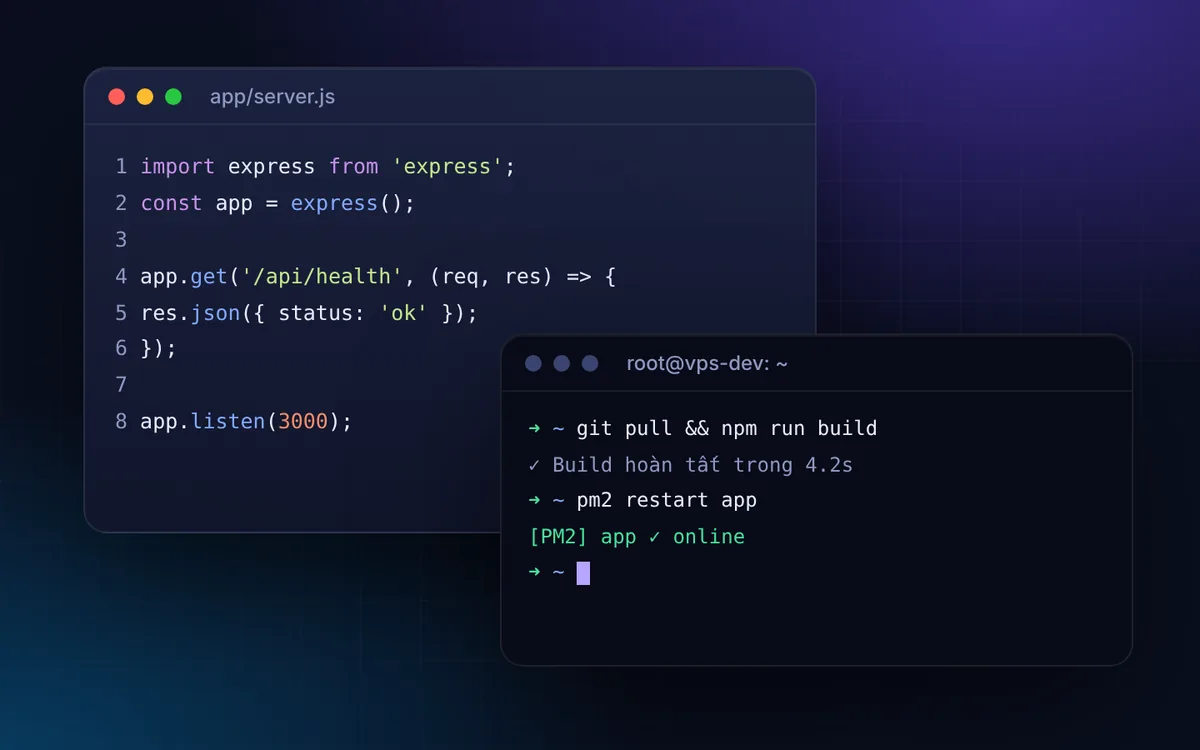Click the port number 3000
The image size is (1200, 750).
click(303, 421)
